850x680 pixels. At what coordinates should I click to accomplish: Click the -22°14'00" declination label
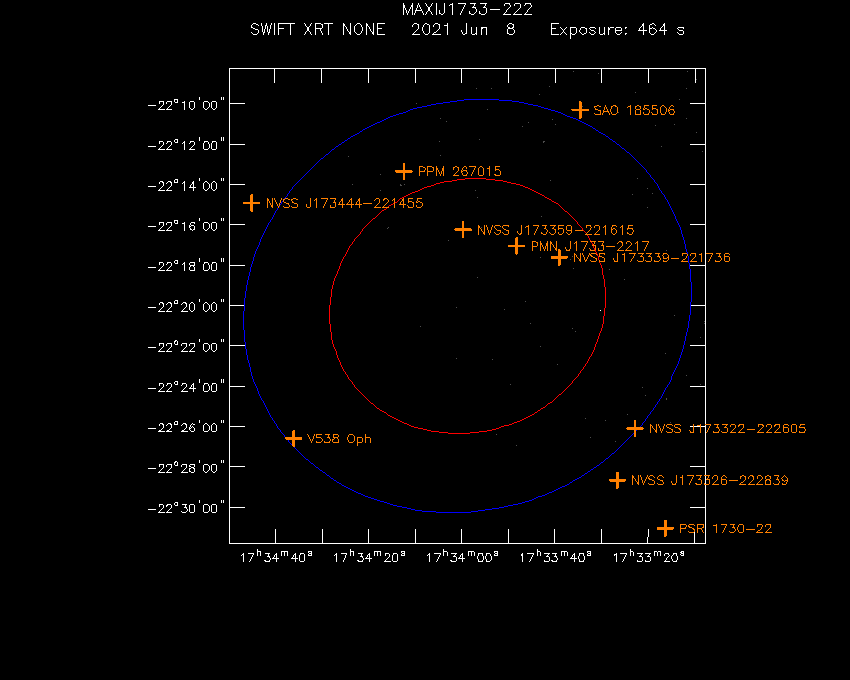(x=186, y=185)
